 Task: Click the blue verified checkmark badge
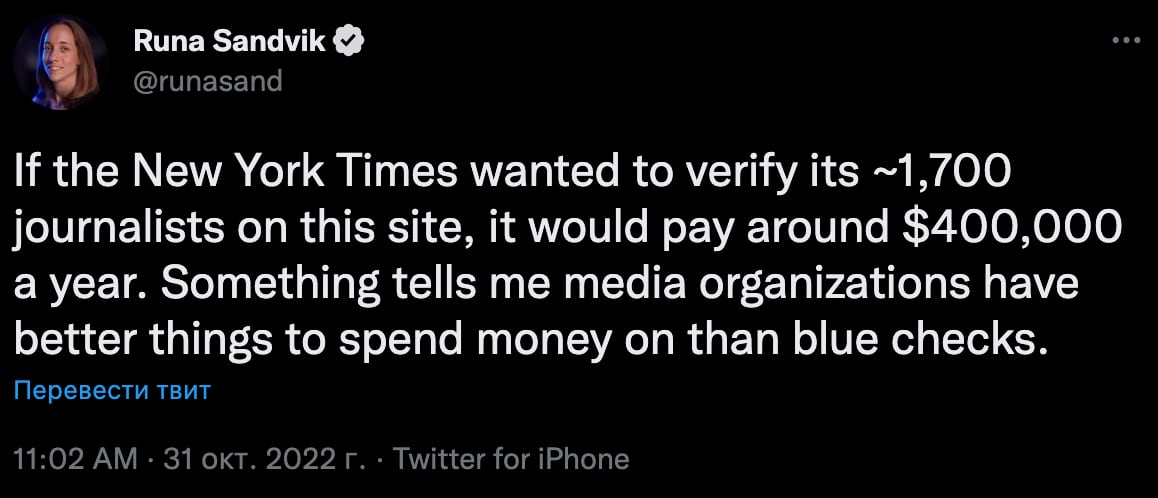tap(347, 42)
